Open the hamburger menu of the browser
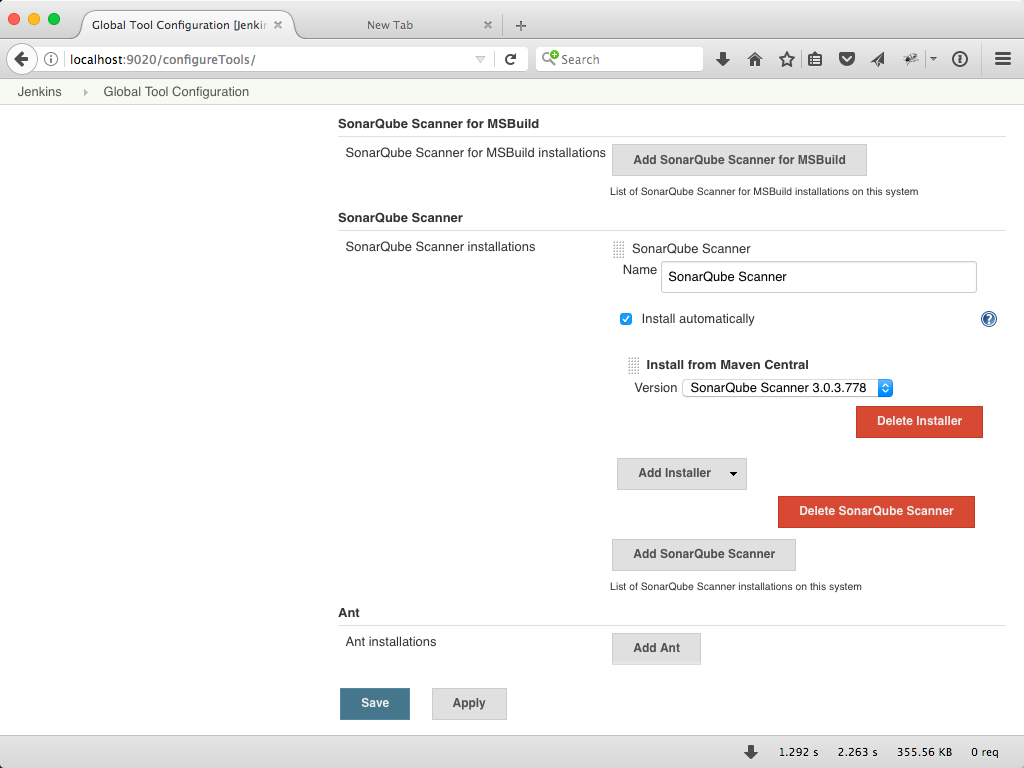 coord(1003,59)
